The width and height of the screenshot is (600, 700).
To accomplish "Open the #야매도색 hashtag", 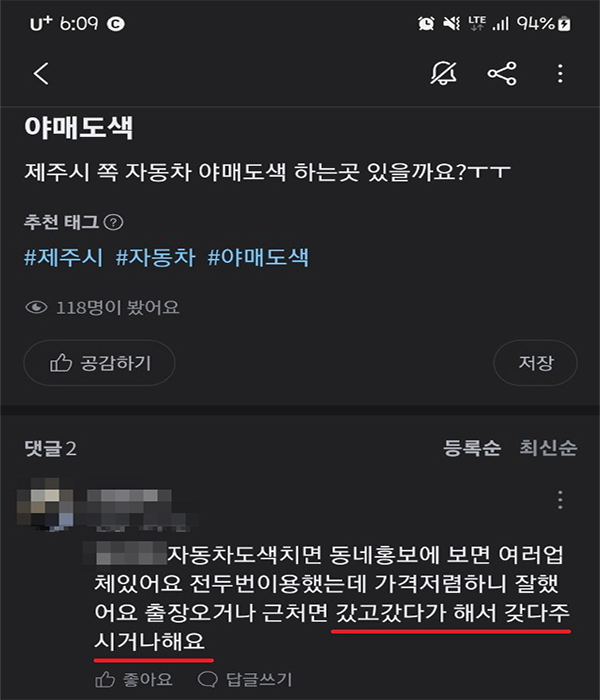I will pyautogui.click(x=258, y=258).
